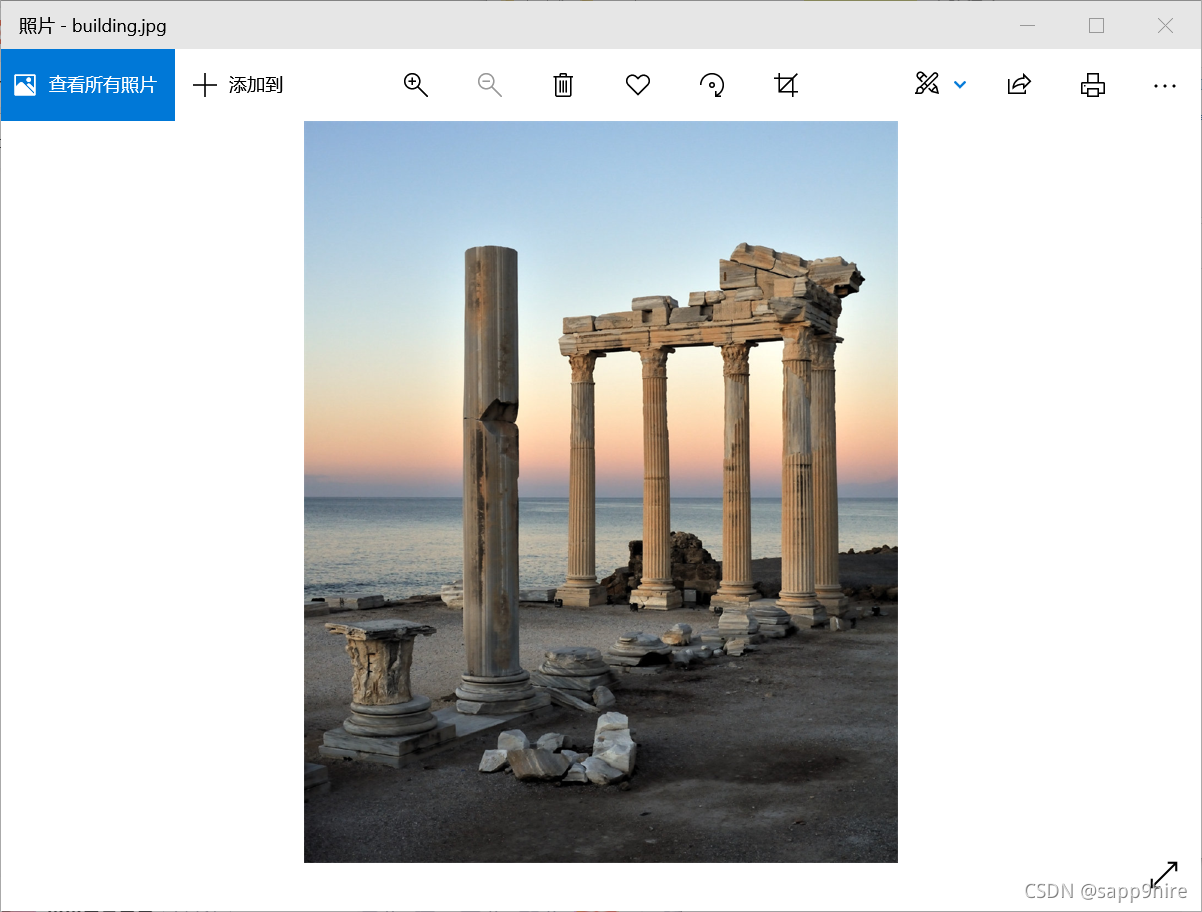Enter full screen with diagonal arrow icon
Viewport: 1202px width, 912px height.
click(x=1164, y=875)
